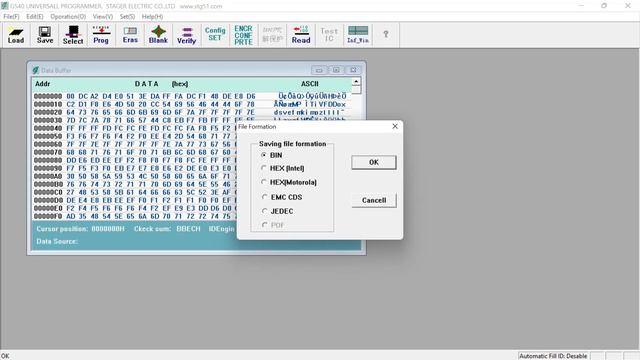Click the Save toolbar icon
Viewport: 640px width, 360px height.
coord(45,35)
